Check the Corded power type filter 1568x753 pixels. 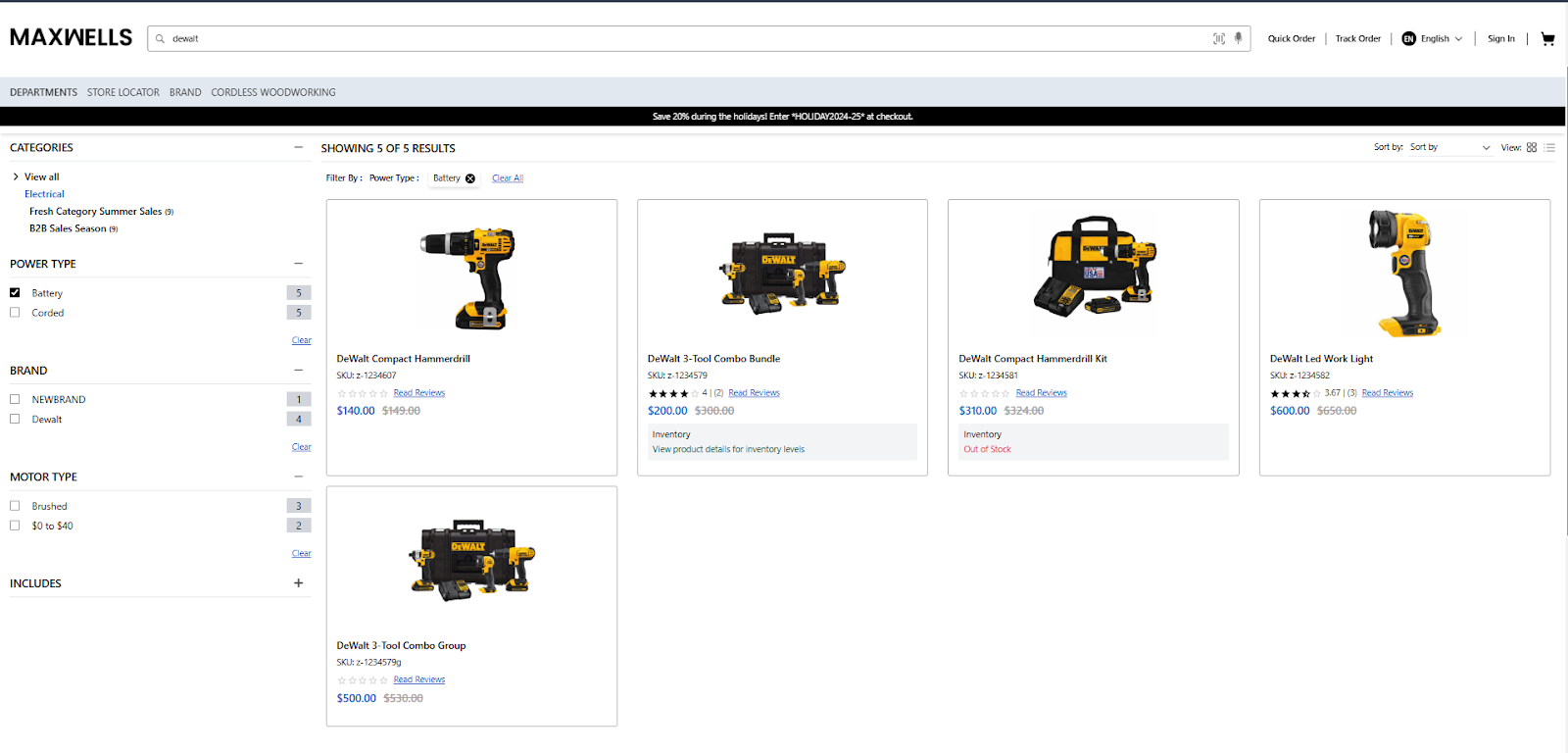click(x=15, y=312)
